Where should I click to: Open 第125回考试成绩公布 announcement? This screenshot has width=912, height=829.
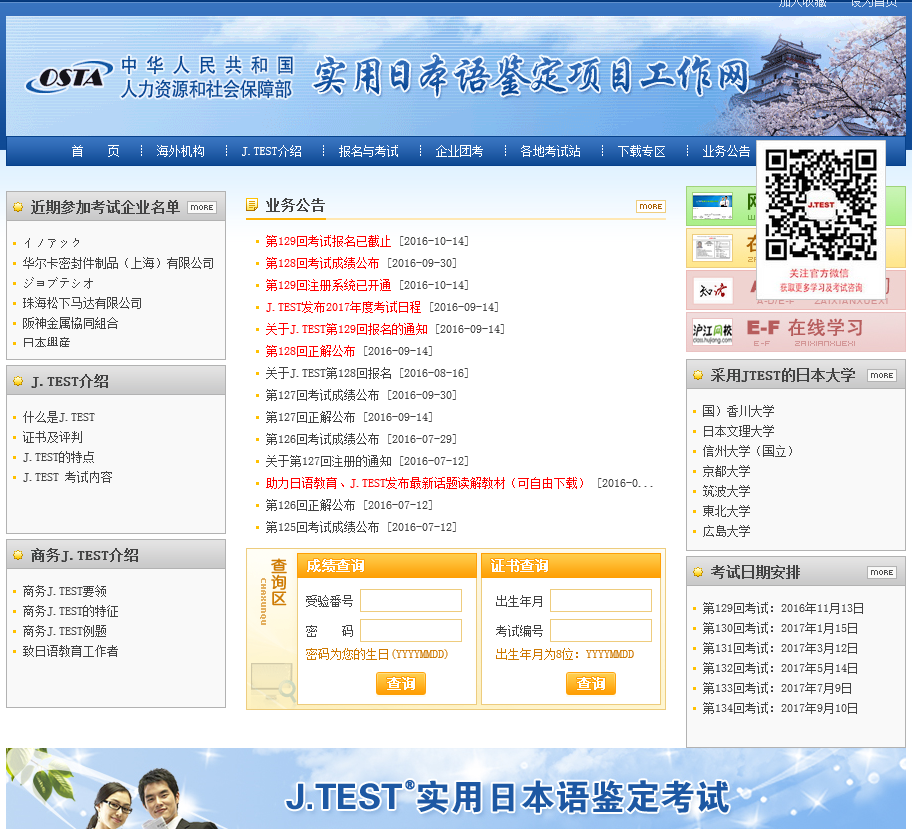(x=322, y=528)
